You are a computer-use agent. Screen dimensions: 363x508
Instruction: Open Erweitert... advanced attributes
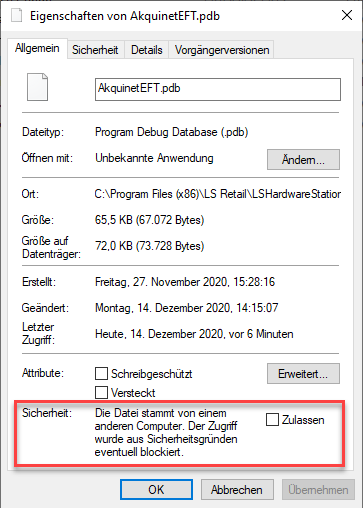tap(303, 374)
